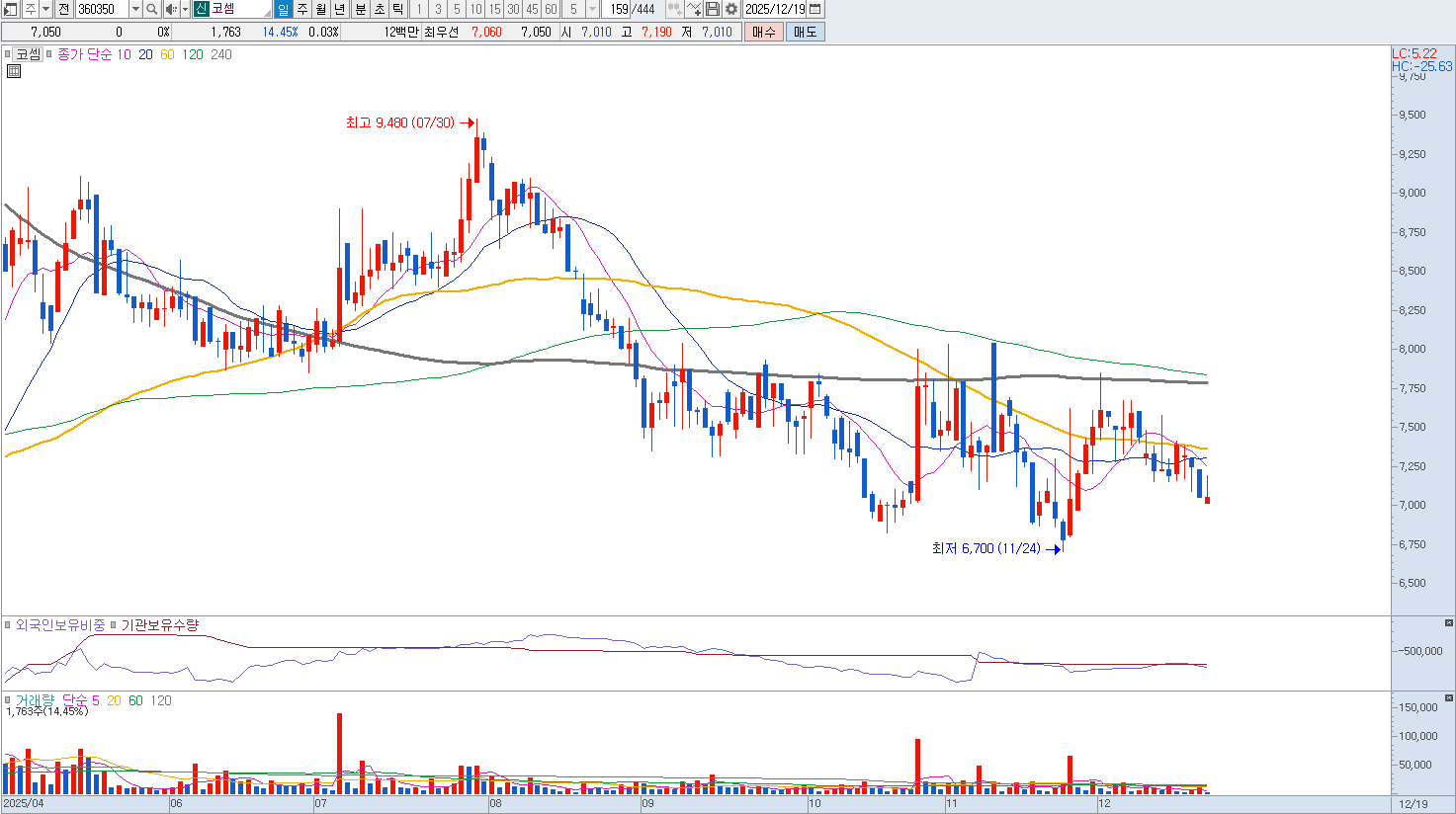Open the calendar date picker icon
This screenshot has width=1456, height=814.
click(x=815, y=9)
